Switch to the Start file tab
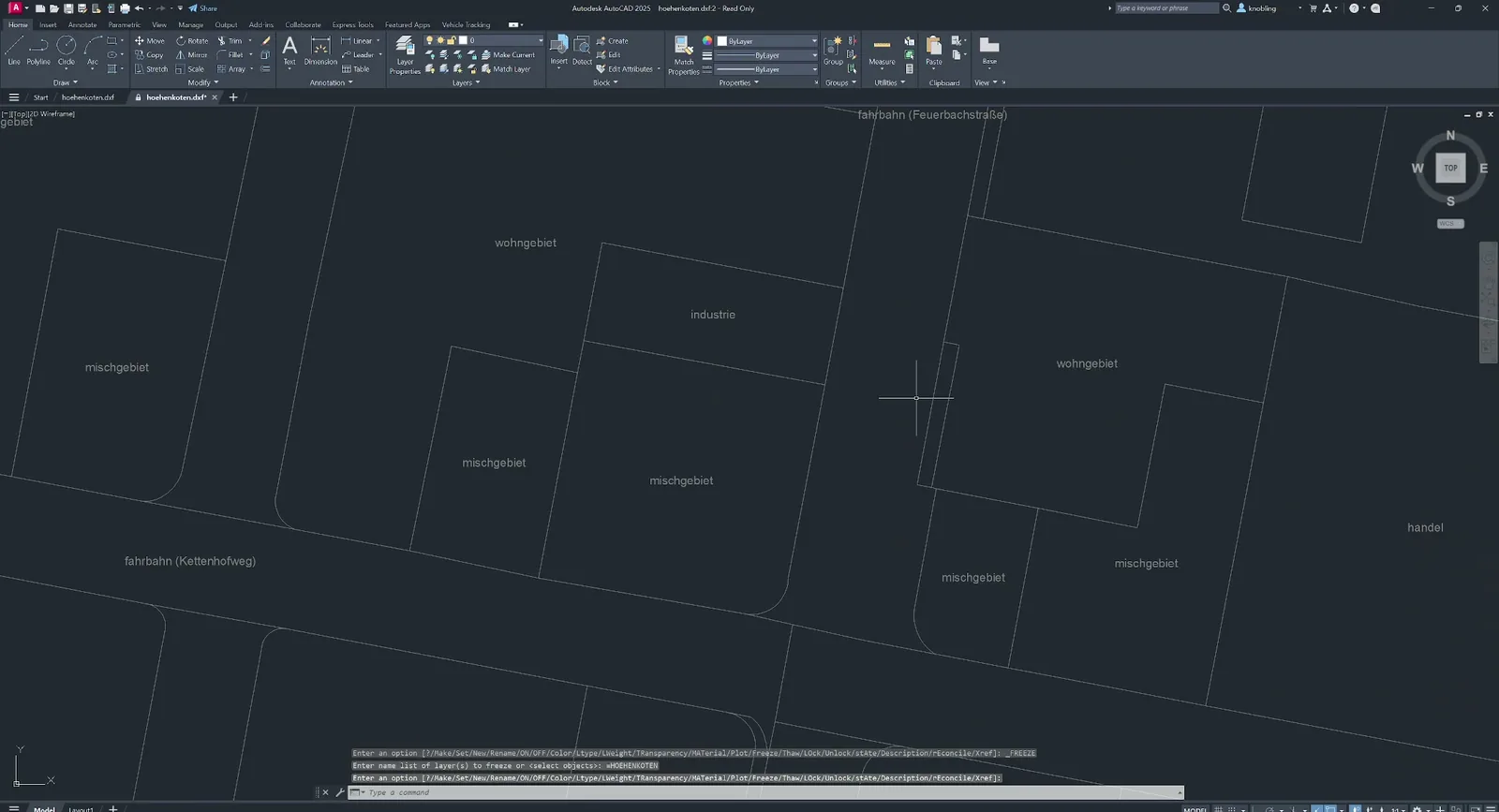1499x812 pixels. [x=40, y=97]
